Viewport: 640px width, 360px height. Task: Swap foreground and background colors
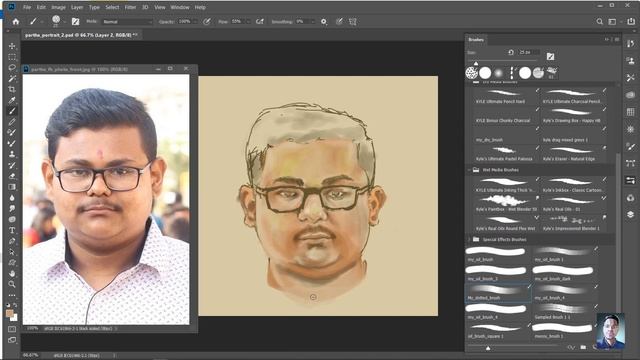(15, 305)
